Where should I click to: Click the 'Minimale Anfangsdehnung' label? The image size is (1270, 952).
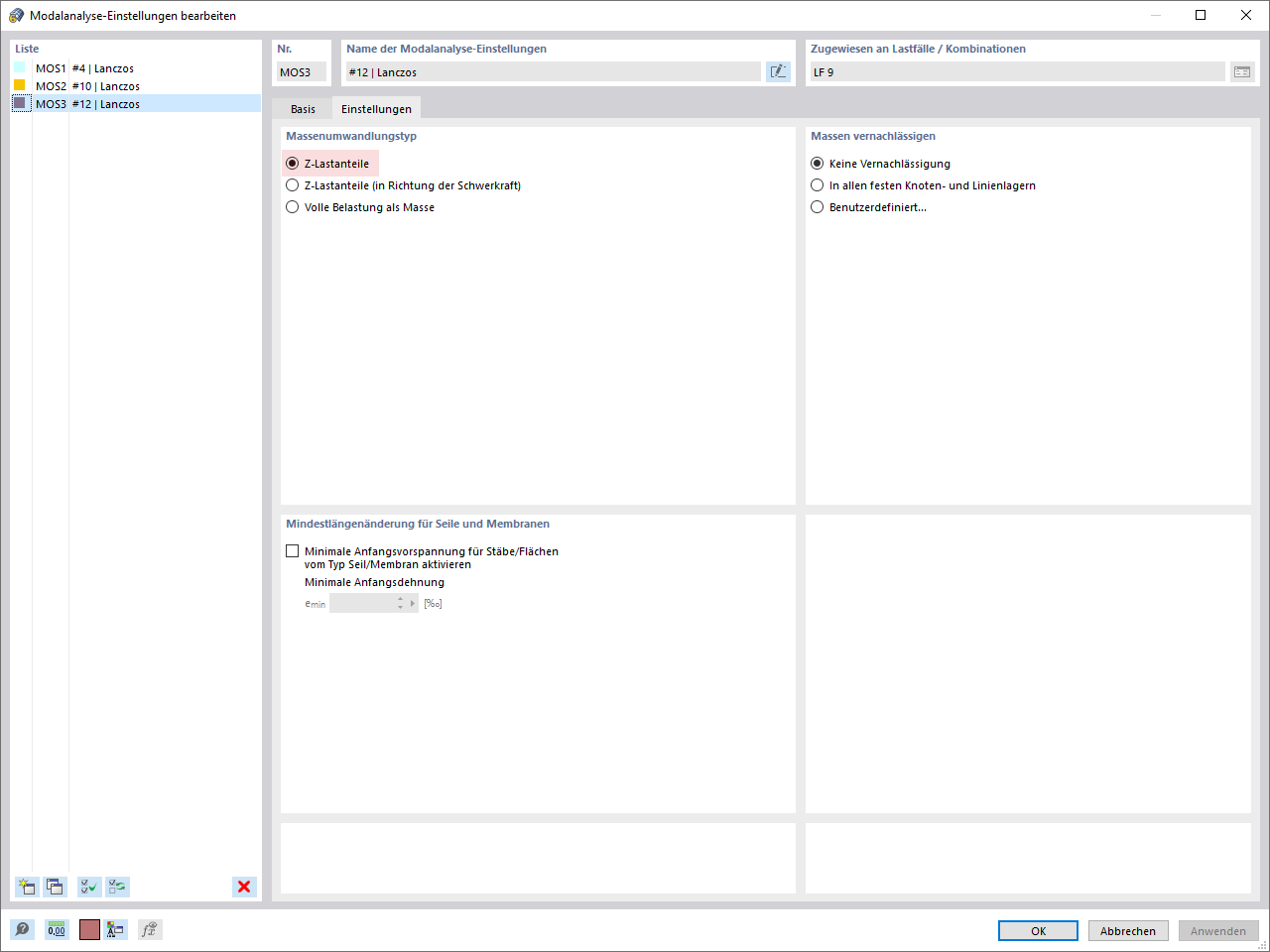pyautogui.click(x=374, y=582)
